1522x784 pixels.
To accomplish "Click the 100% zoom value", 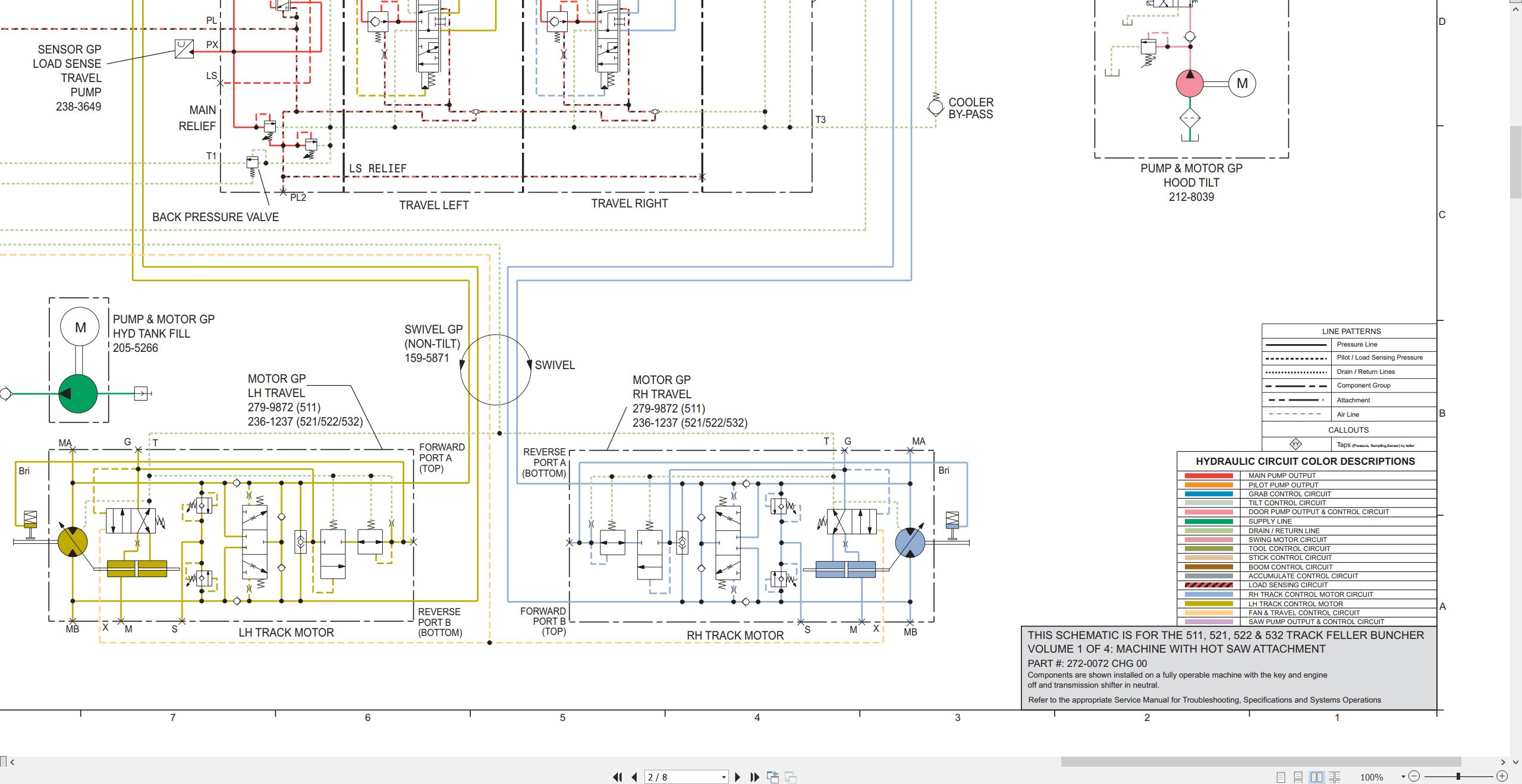I will (x=1372, y=777).
